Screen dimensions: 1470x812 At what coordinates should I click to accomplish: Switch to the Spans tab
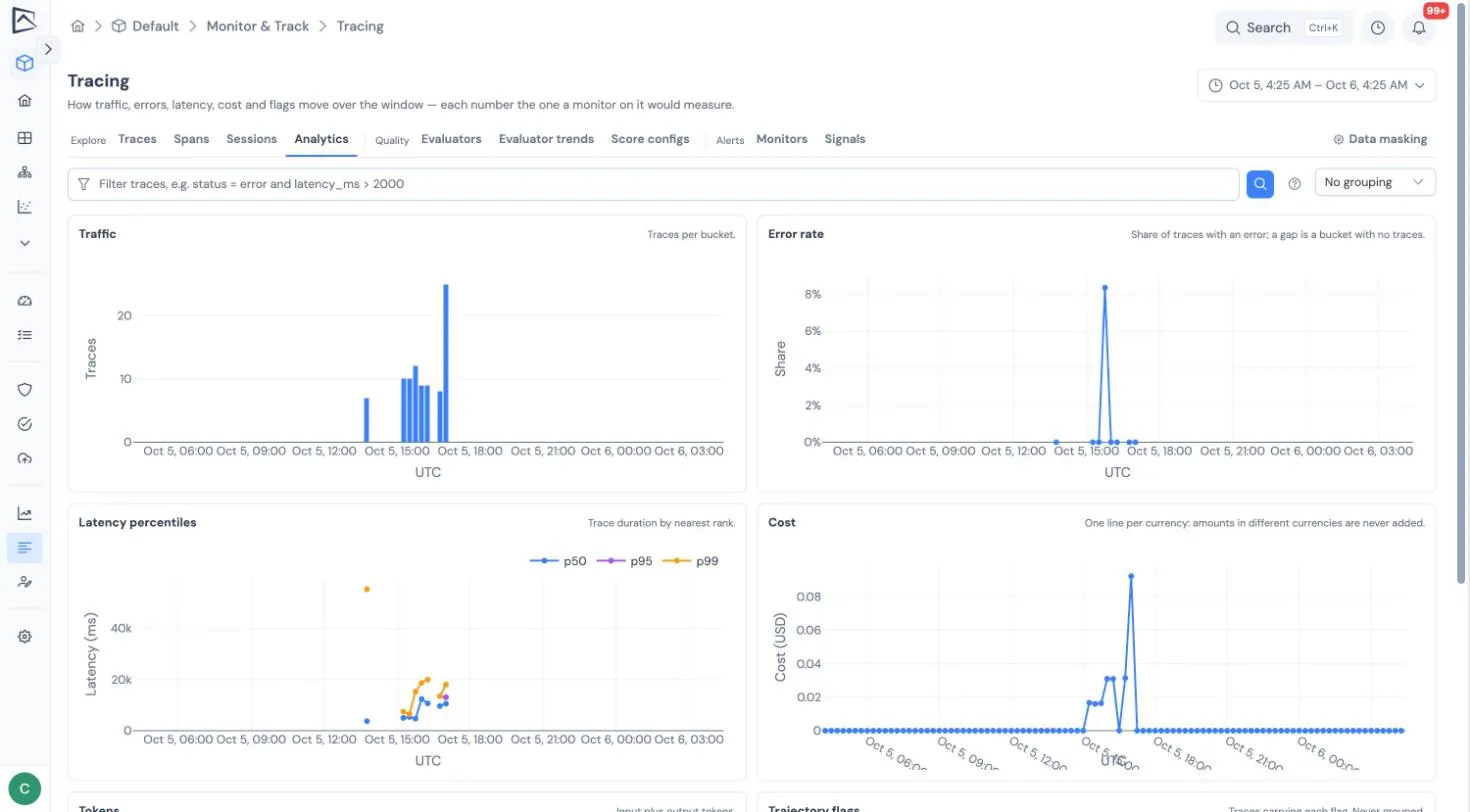pos(191,139)
